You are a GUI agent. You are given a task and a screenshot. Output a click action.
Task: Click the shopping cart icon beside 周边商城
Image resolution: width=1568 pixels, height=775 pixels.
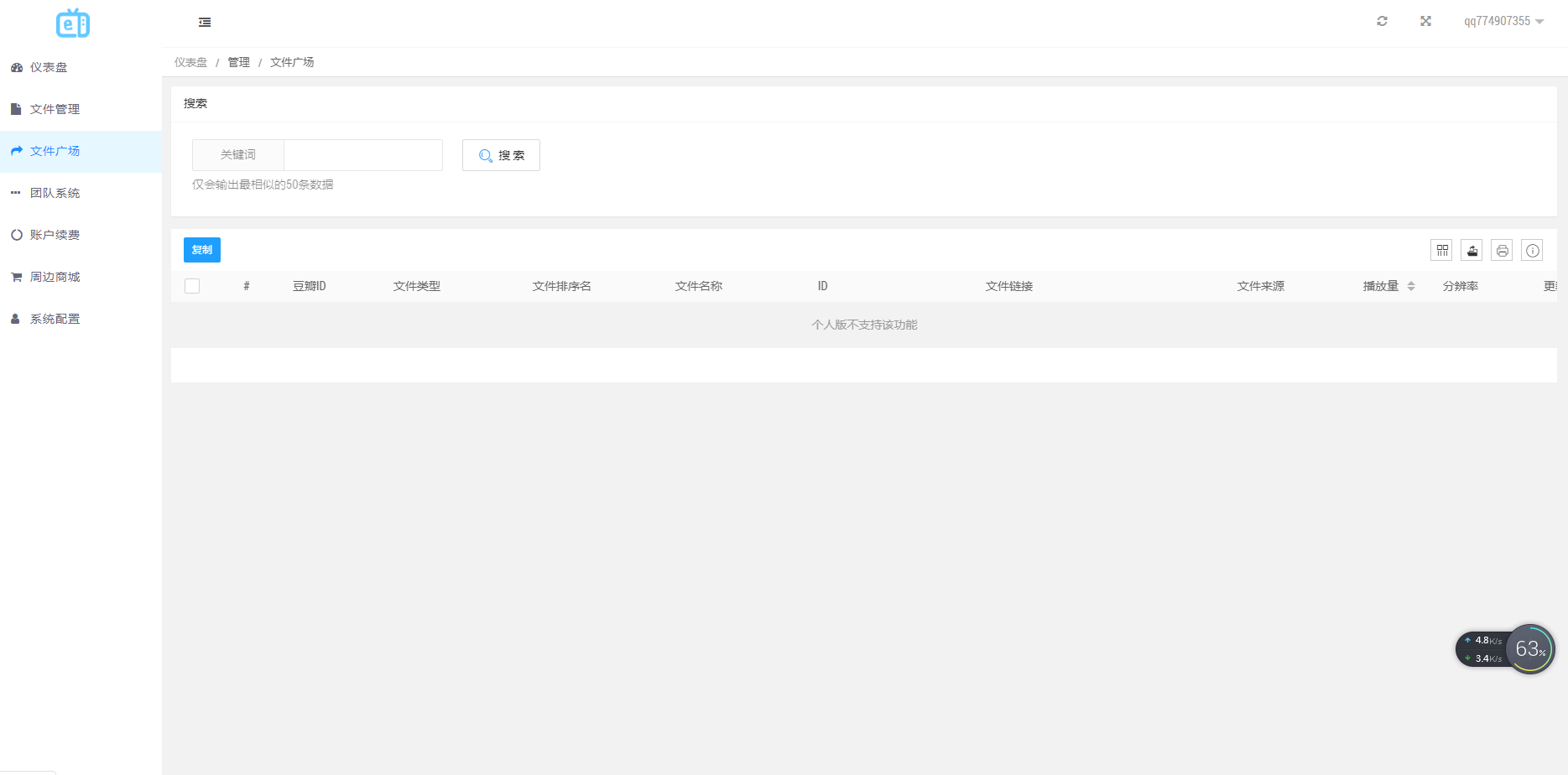(x=16, y=277)
